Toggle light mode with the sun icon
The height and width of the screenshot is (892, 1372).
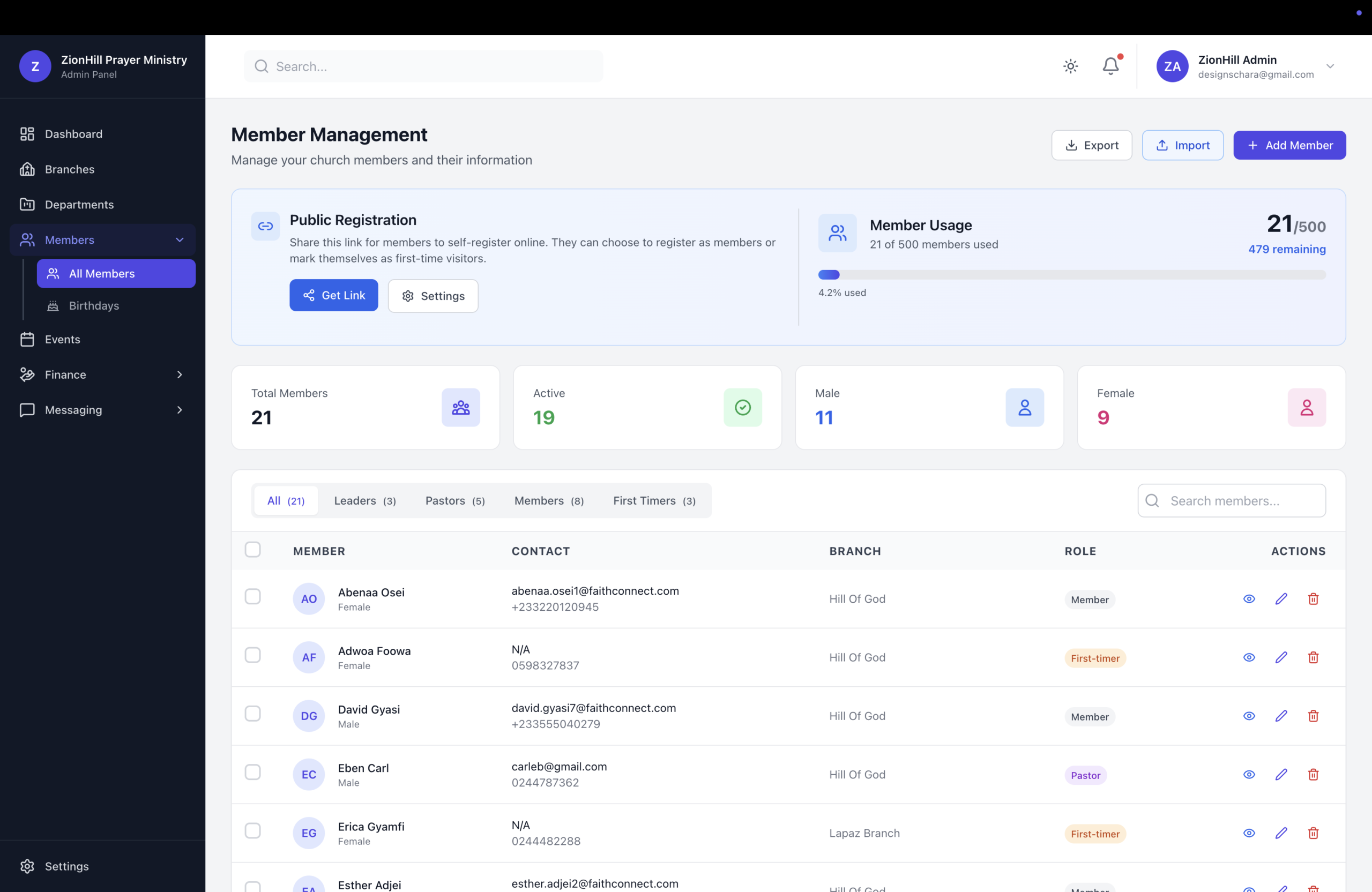coord(1070,66)
